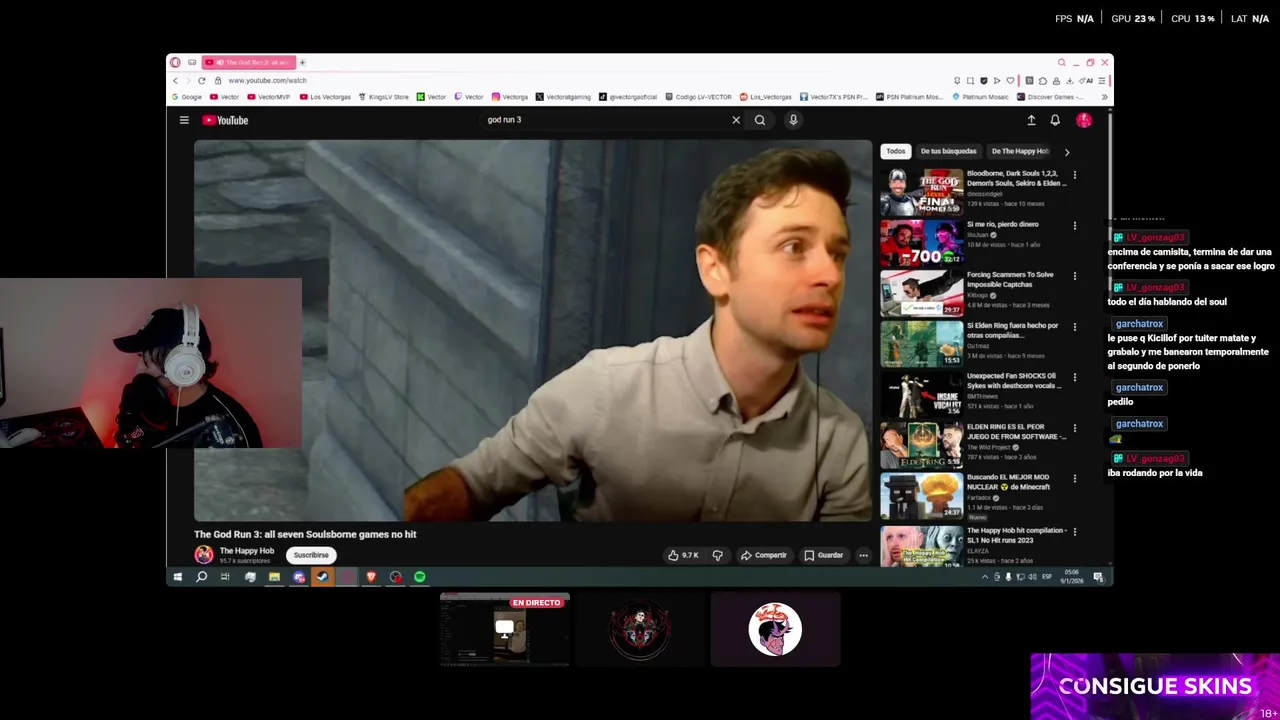1280x720 pixels.
Task: Open 'Si Elden Ring fuera hecho' title
Action: tap(1012, 331)
